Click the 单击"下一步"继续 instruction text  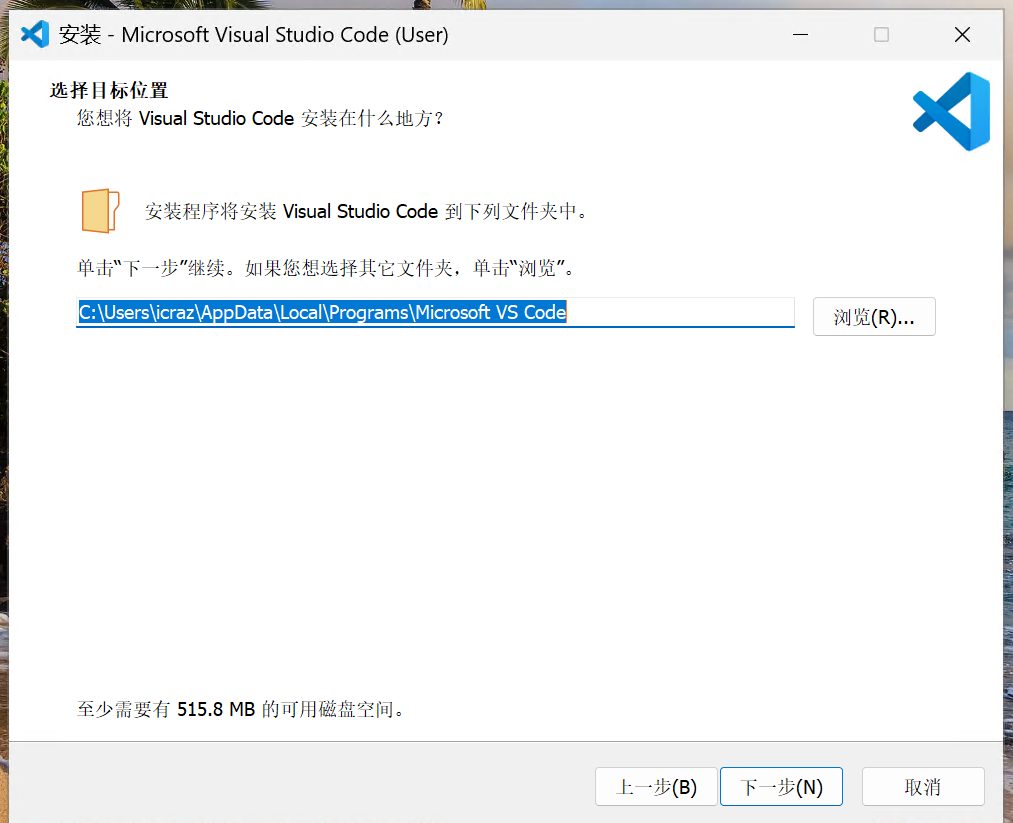[x=325, y=268]
